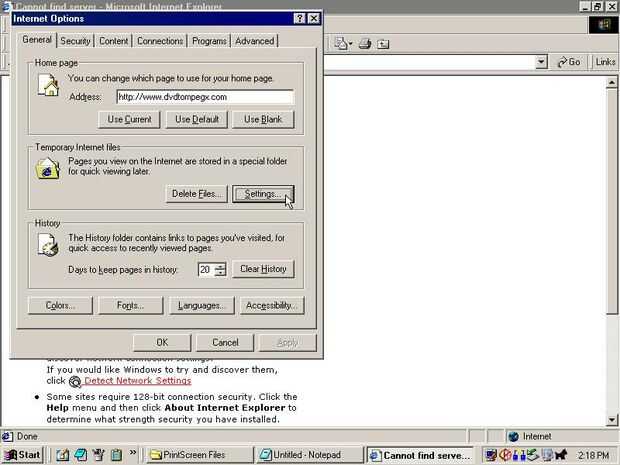
Task: Click the Use Default button
Action: [197, 119]
